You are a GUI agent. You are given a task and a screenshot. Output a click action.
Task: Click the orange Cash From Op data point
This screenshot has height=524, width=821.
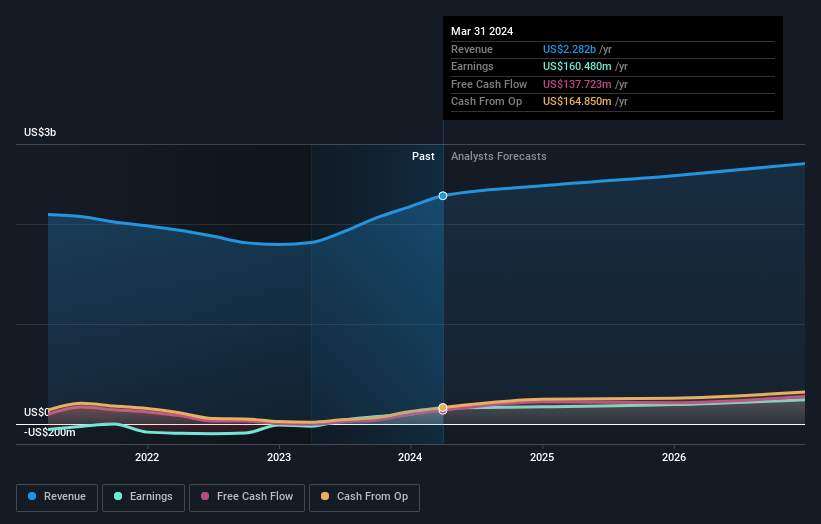click(443, 407)
